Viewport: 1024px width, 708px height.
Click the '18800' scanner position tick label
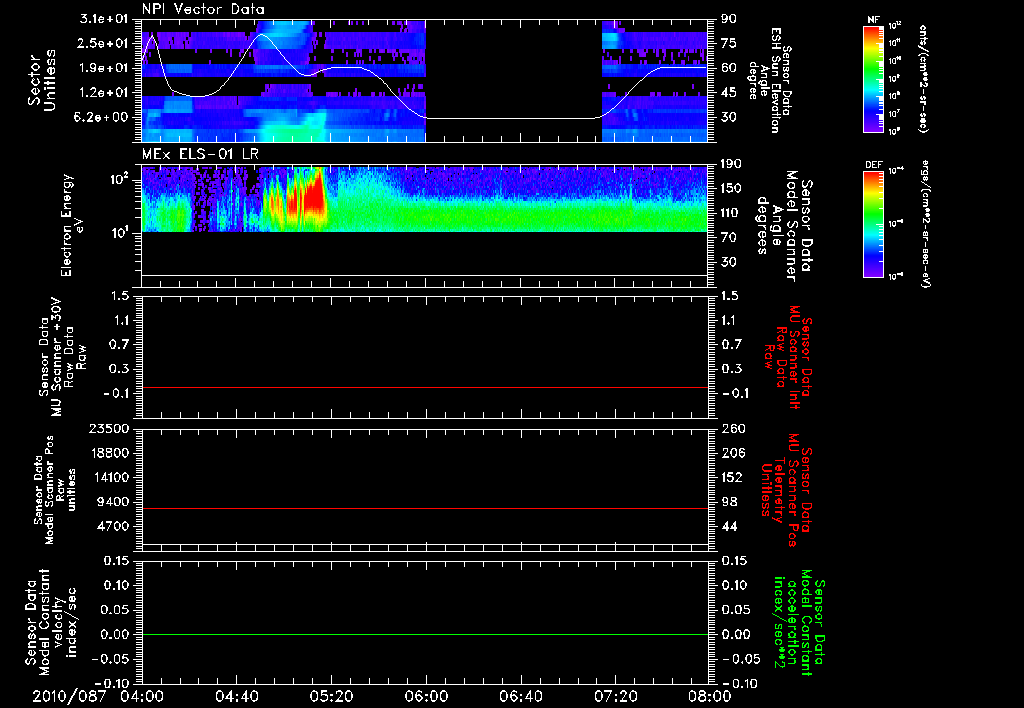point(108,453)
